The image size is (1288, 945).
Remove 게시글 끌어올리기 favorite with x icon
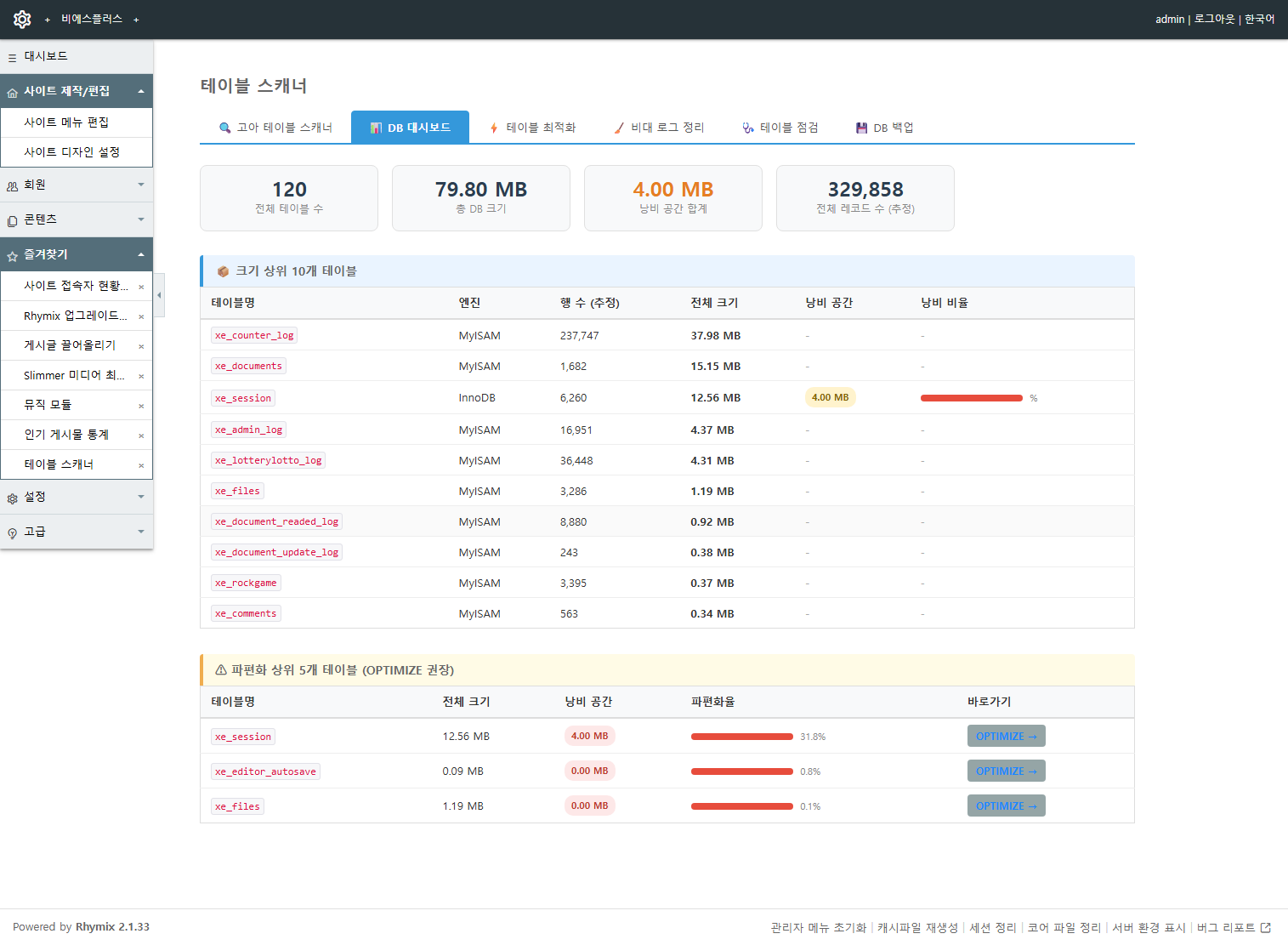tap(141, 346)
